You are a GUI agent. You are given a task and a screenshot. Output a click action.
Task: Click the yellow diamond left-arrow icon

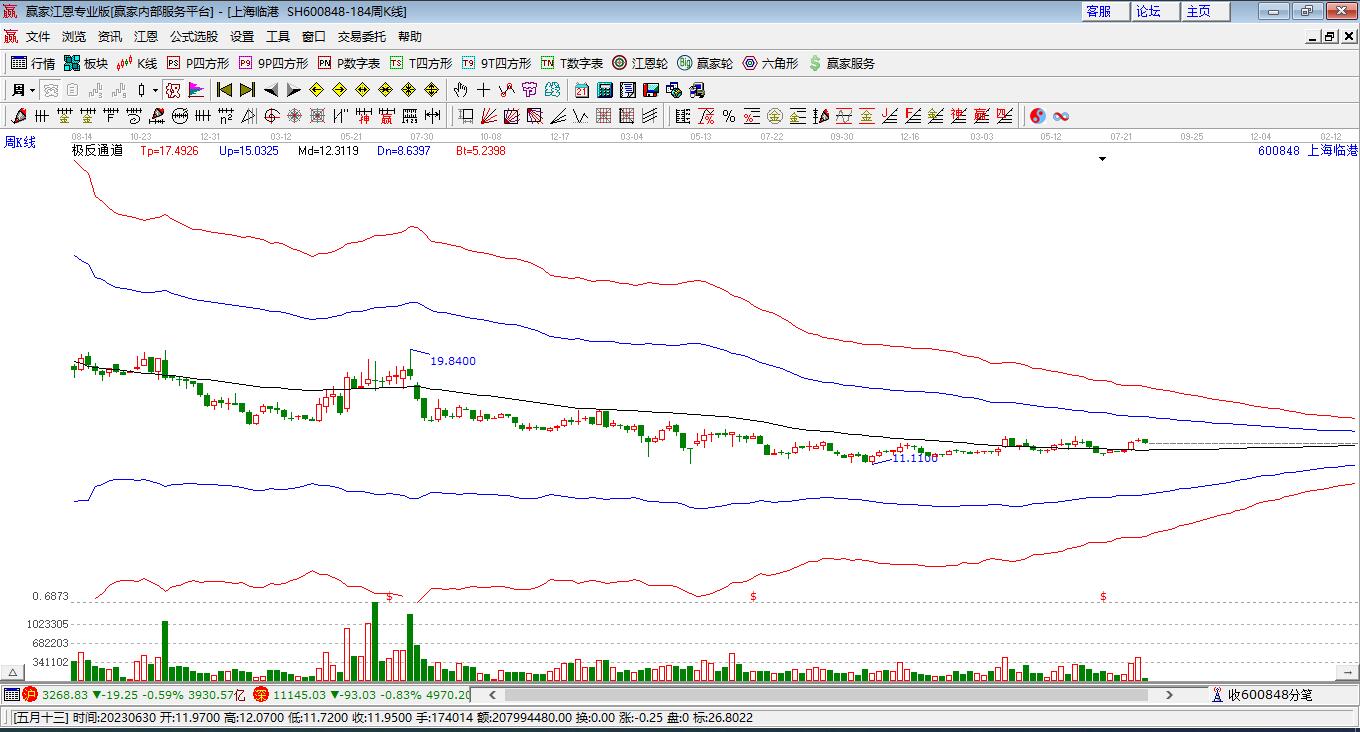tap(317, 90)
